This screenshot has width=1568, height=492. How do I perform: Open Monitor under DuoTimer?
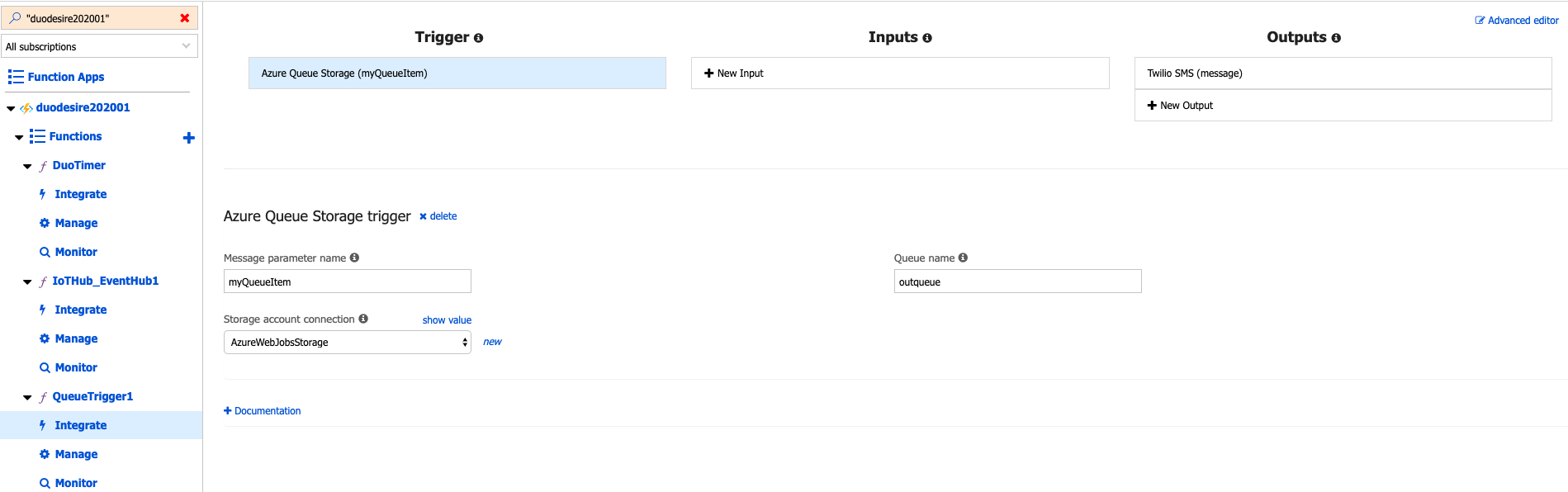tap(76, 252)
